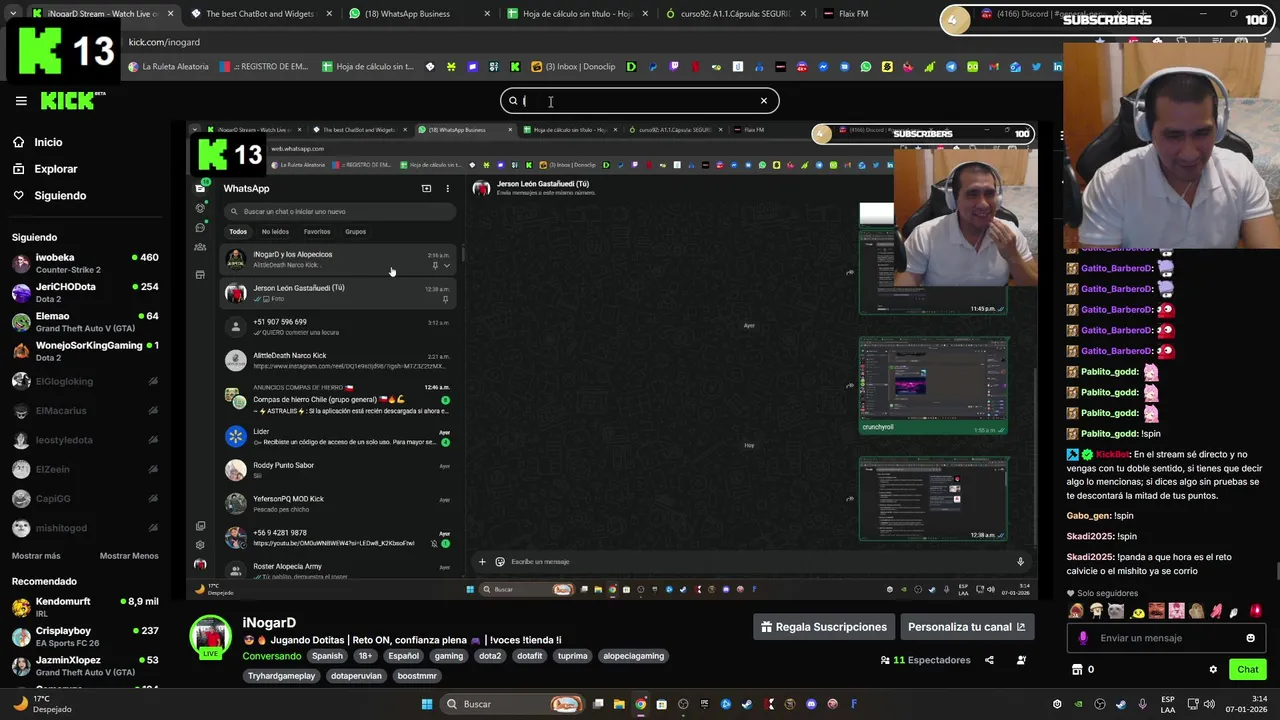Click the 11 Espectadores viewer count

click(x=925, y=660)
